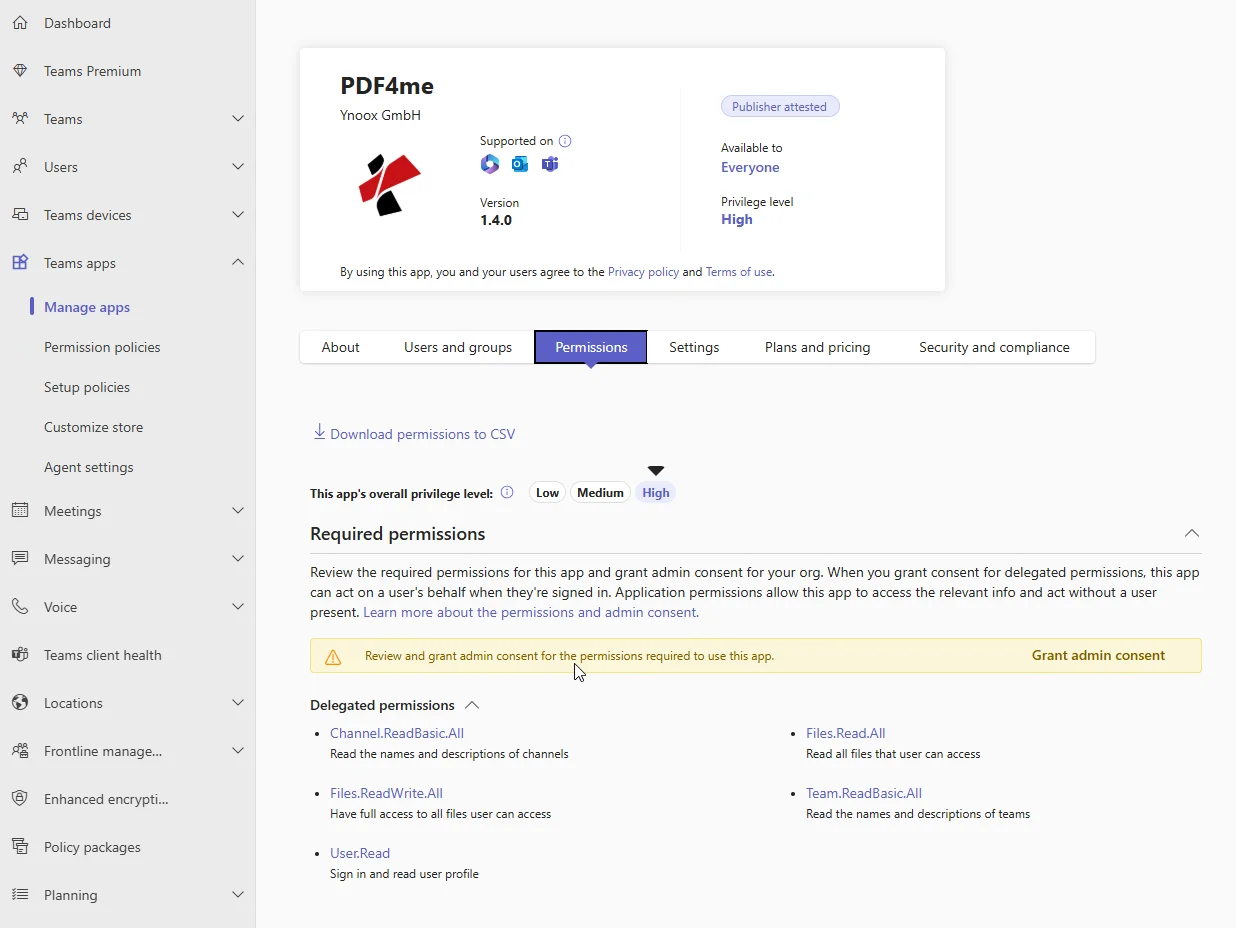Image resolution: width=1236 pixels, height=928 pixels.
Task: Click the Messaging chat icon
Action: (x=20, y=559)
